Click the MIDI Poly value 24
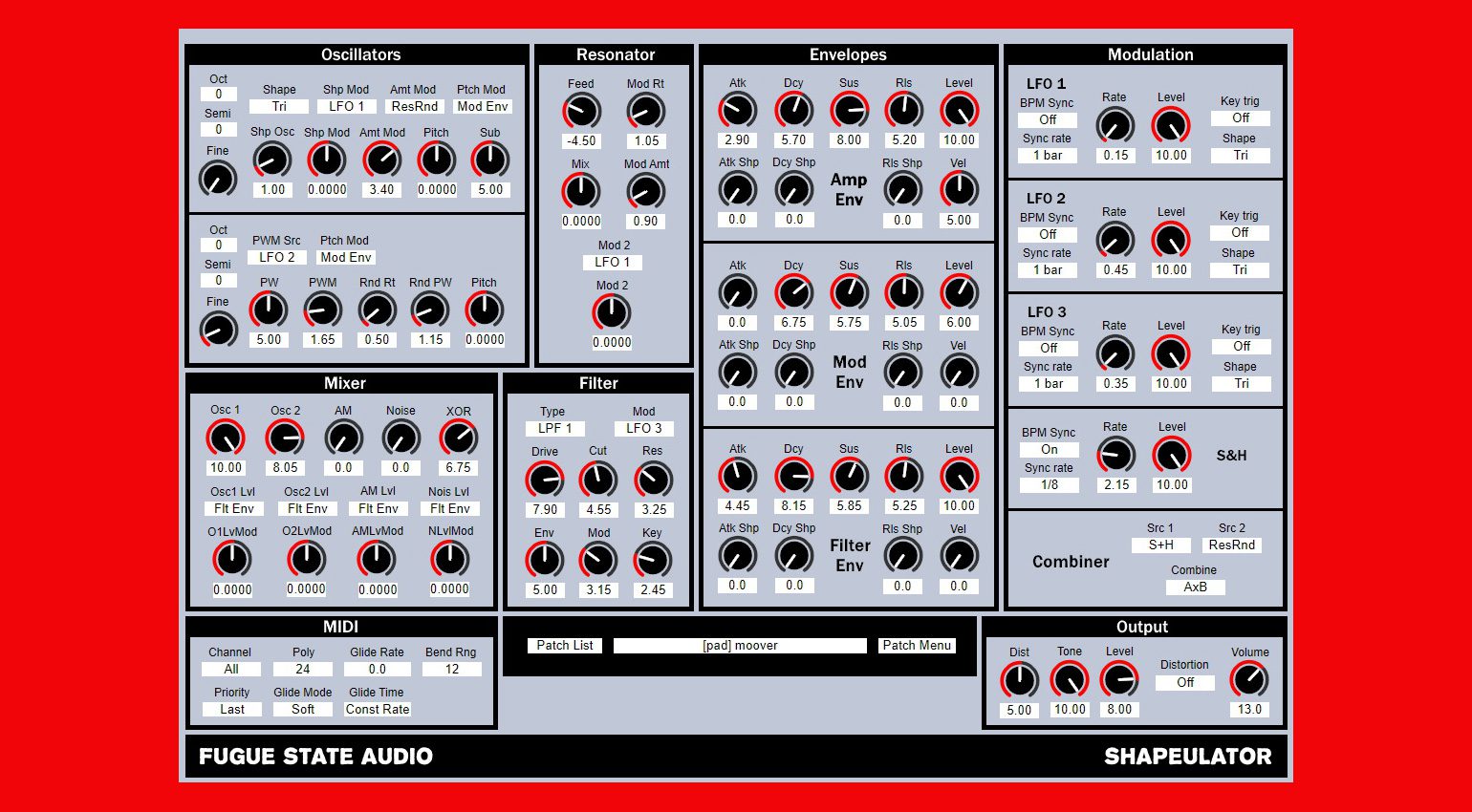1472x812 pixels. [x=303, y=669]
